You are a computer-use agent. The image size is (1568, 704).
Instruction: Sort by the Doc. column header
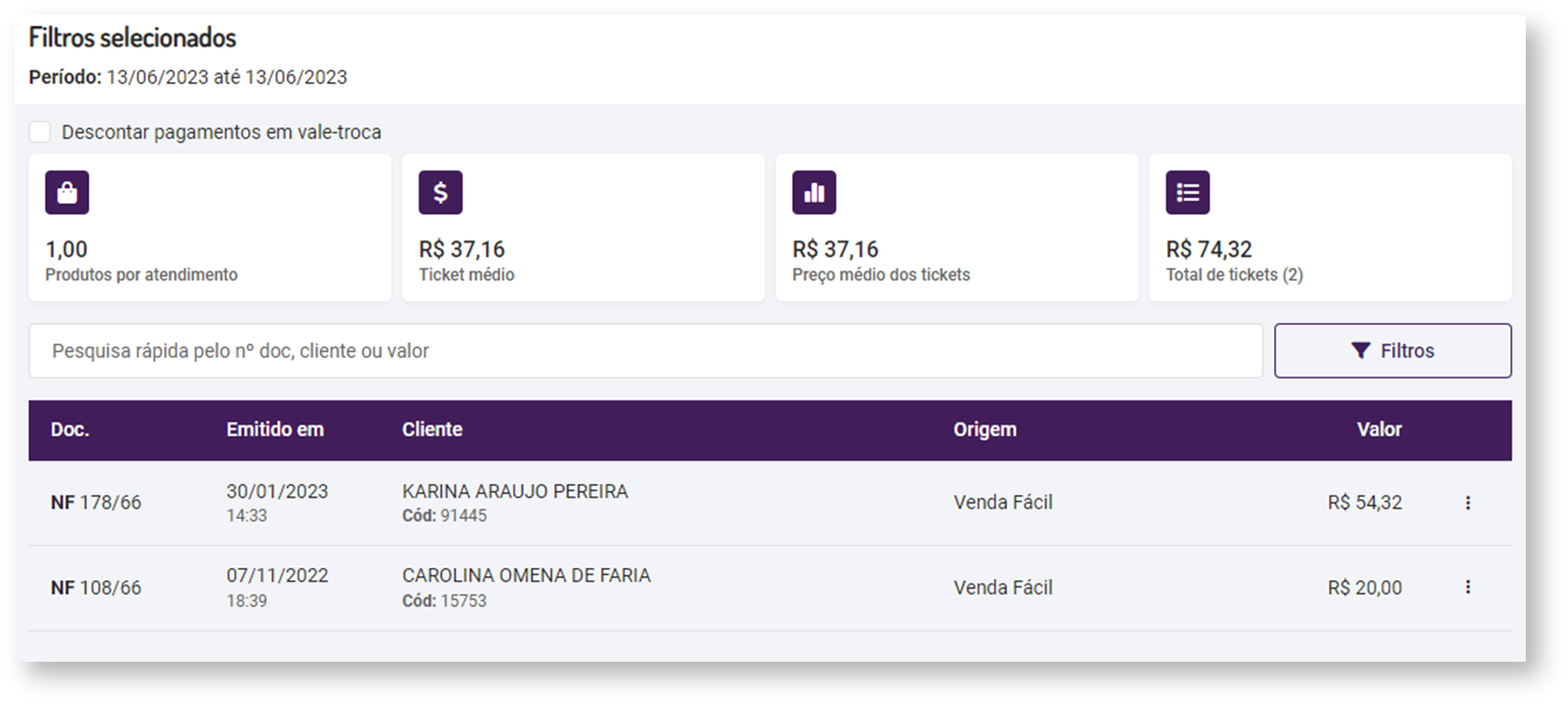tap(69, 429)
